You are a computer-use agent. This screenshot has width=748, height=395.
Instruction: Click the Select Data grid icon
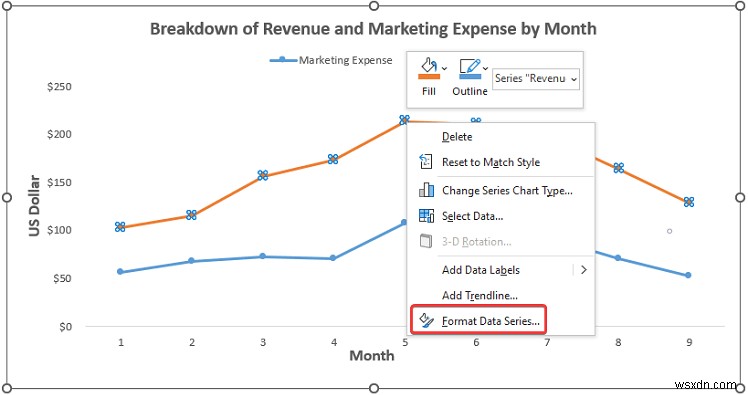[x=426, y=216]
